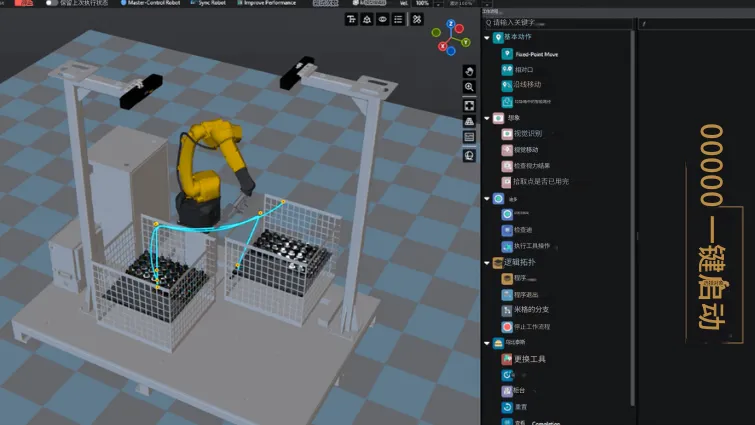Collapse the category containing 更换工具
Screen dimensions: 755x425
(x=487, y=343)
